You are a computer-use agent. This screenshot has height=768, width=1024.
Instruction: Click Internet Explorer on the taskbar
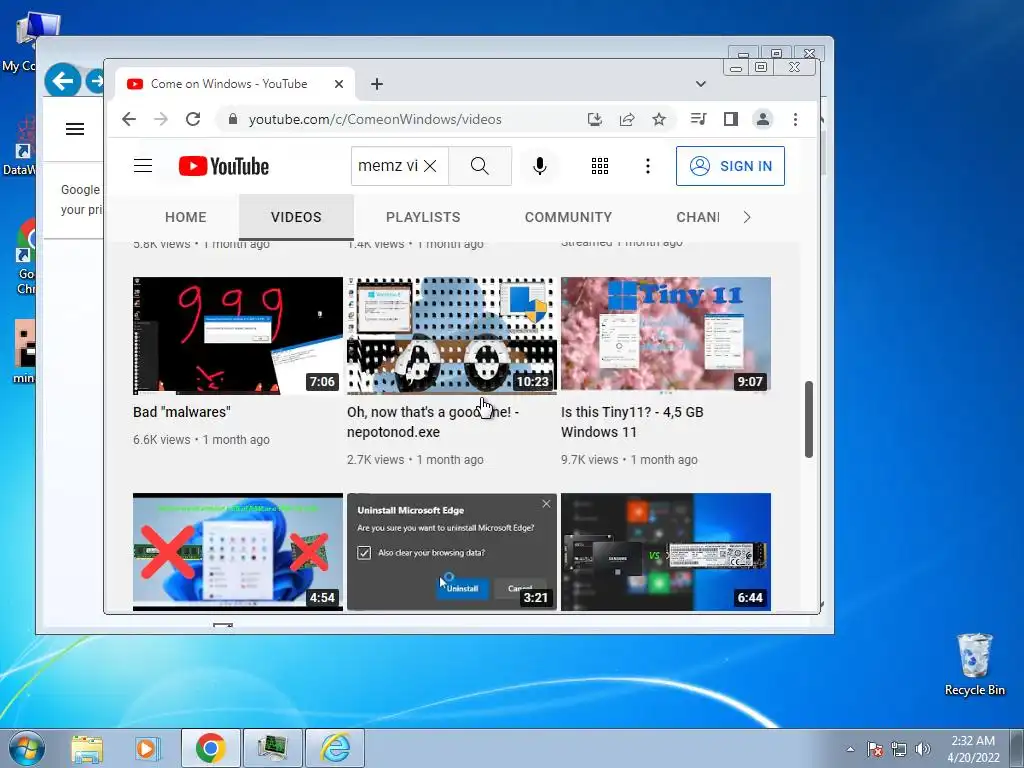click(x=335, y=748)
